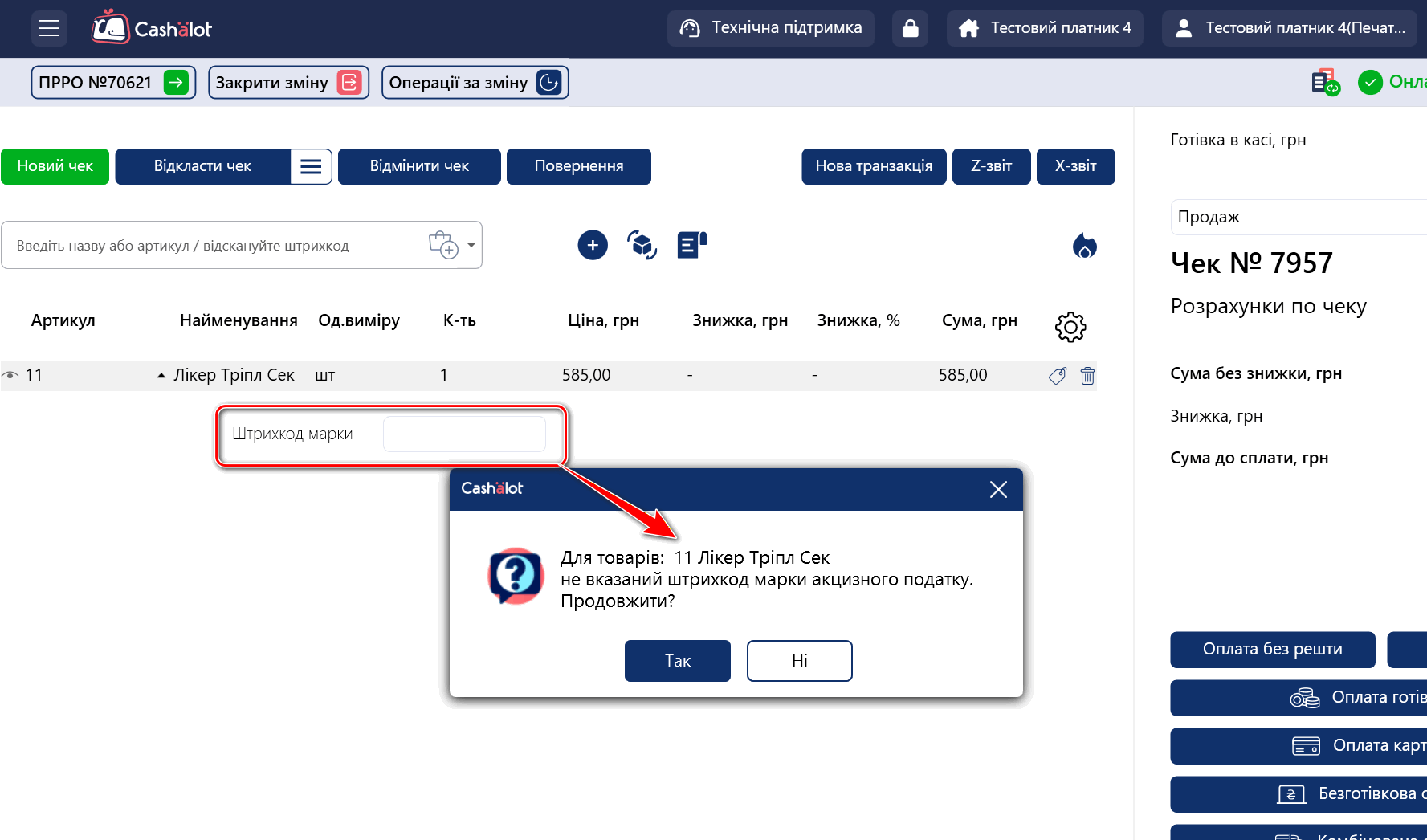Click the sync documents status icon

(x=1325, y=82)
